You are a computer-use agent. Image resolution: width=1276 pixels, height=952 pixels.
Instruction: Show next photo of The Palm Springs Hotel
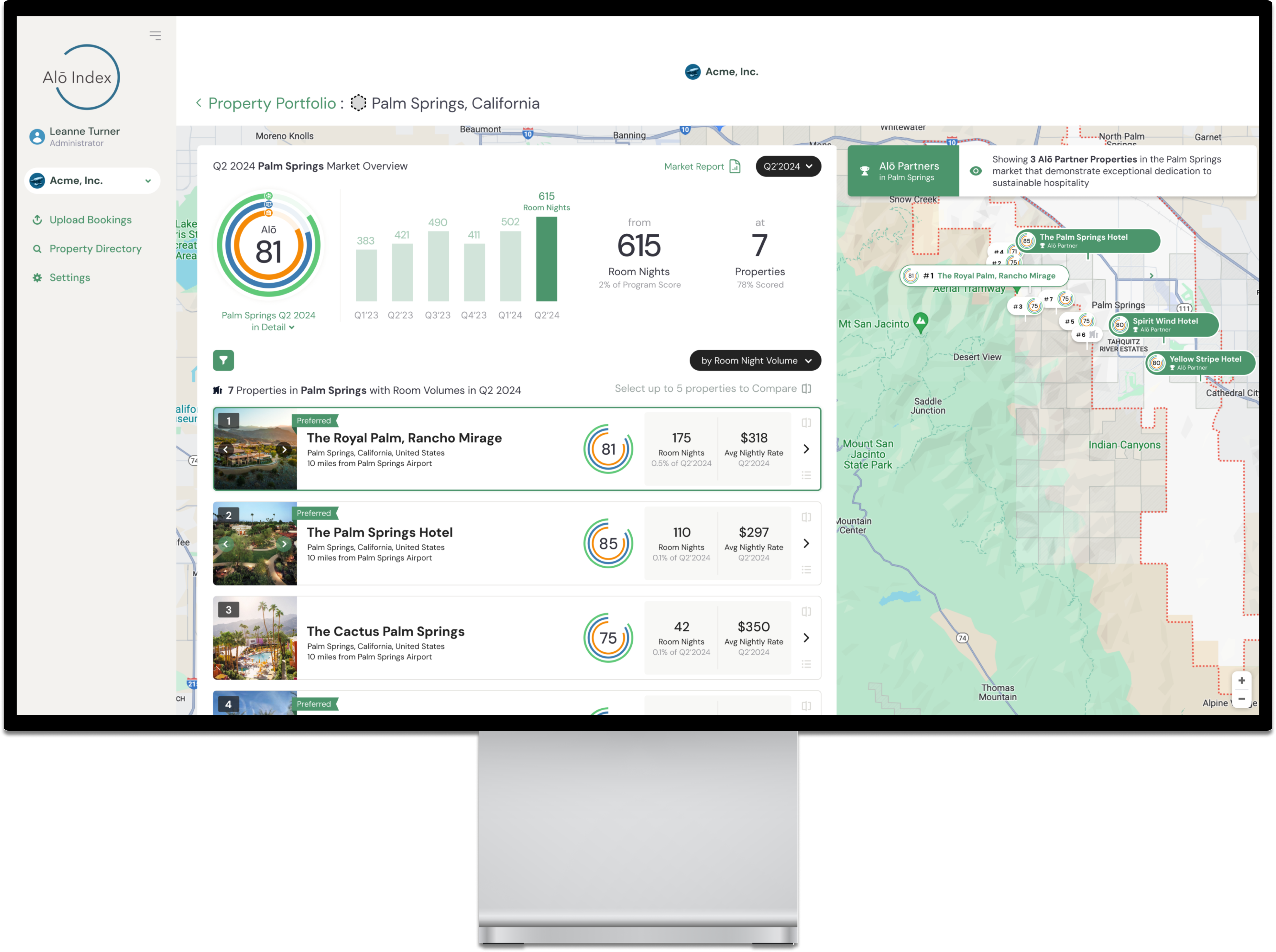(284, 544)
